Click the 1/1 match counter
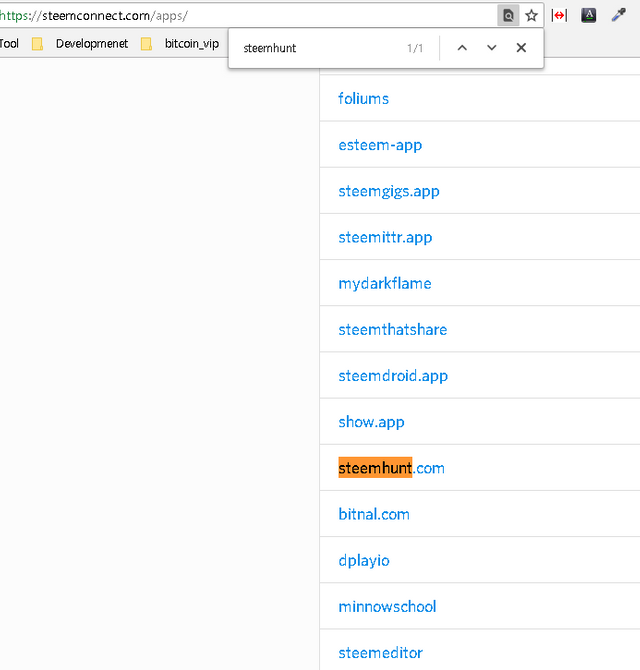 tap(415, 48)
